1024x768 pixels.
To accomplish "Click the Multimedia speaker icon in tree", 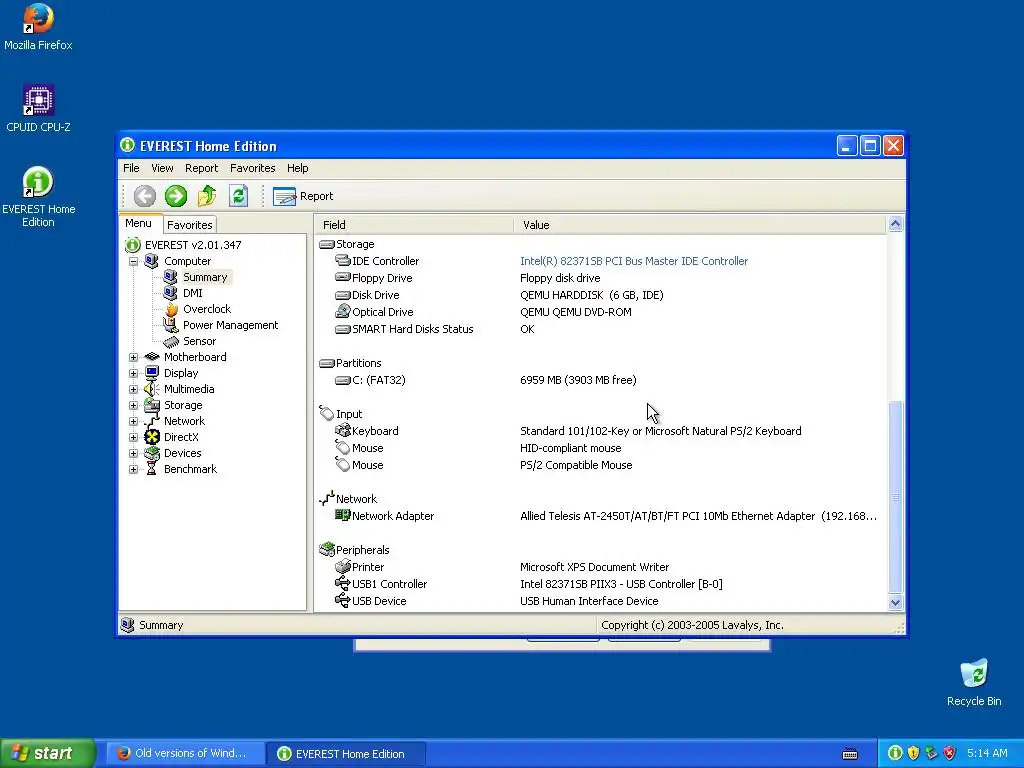I will [152, 389].
